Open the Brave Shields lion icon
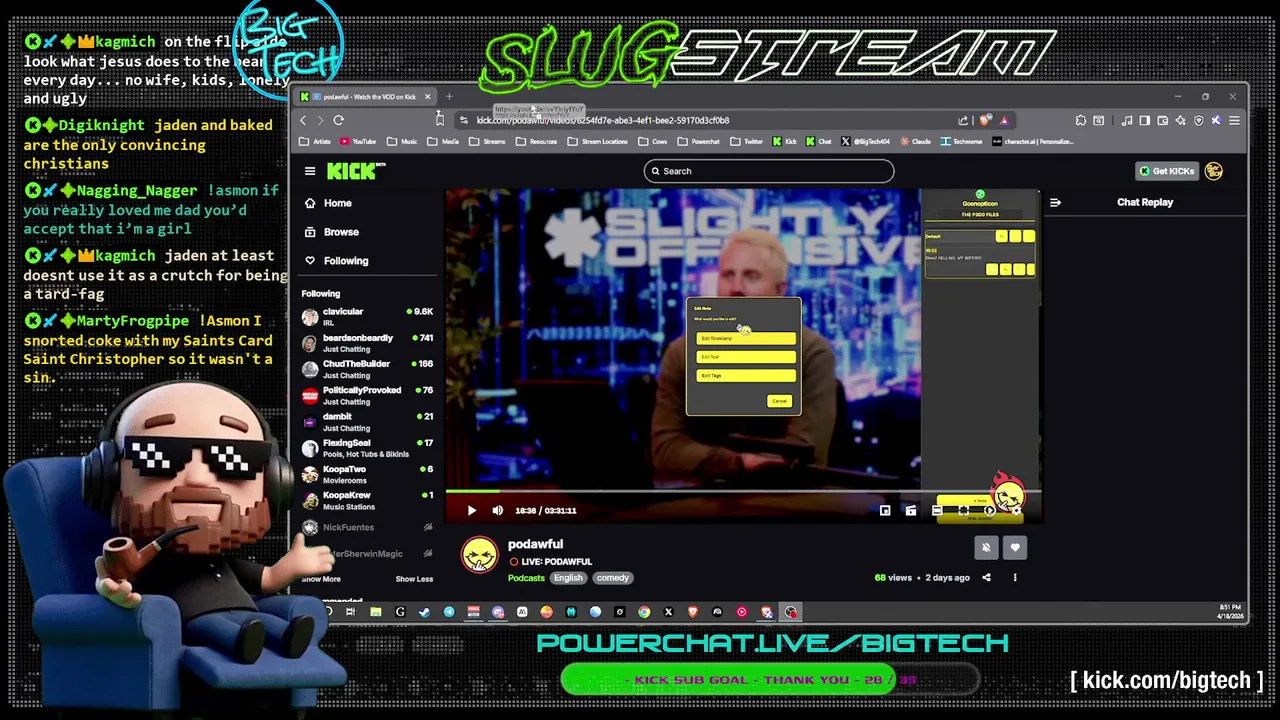 (986, 120)
